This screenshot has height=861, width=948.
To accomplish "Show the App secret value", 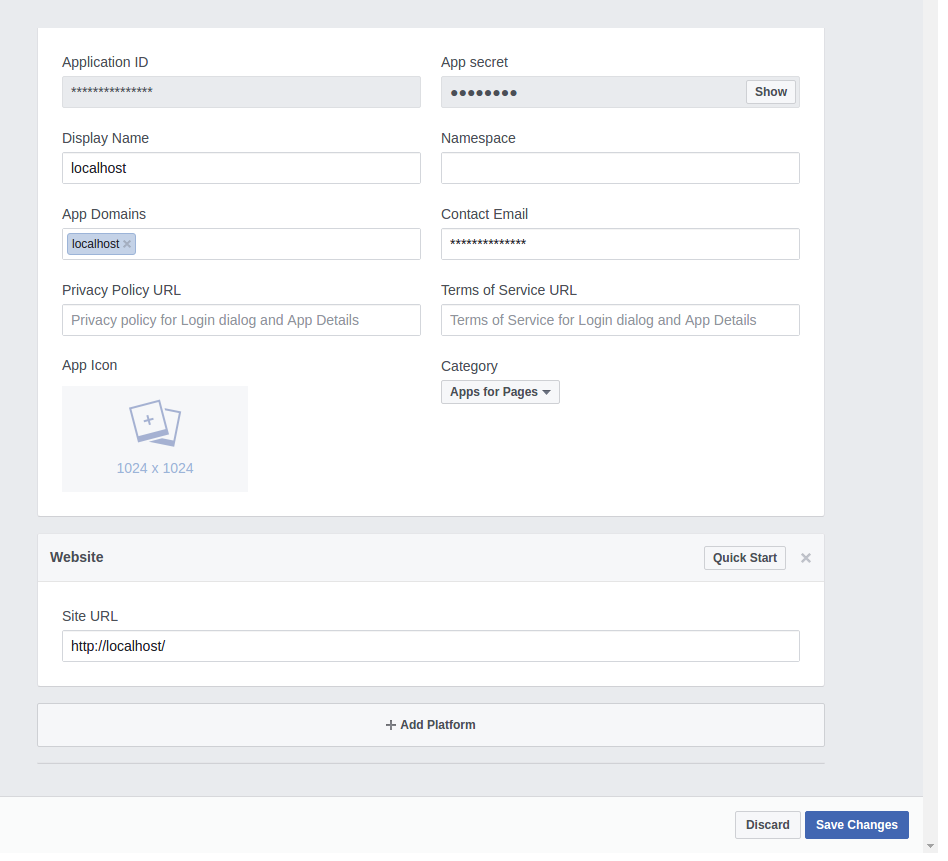I will click(770, 92).
